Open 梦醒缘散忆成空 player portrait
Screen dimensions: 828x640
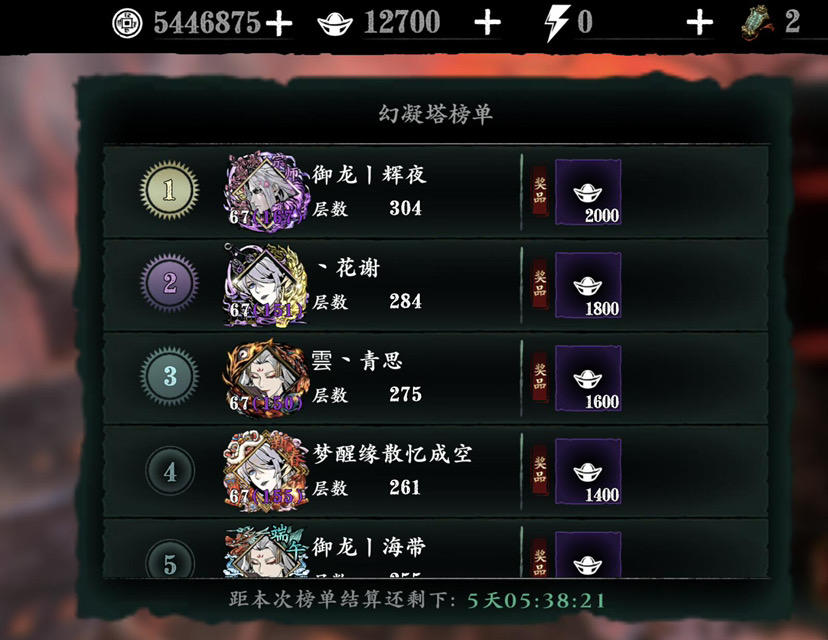266,471
